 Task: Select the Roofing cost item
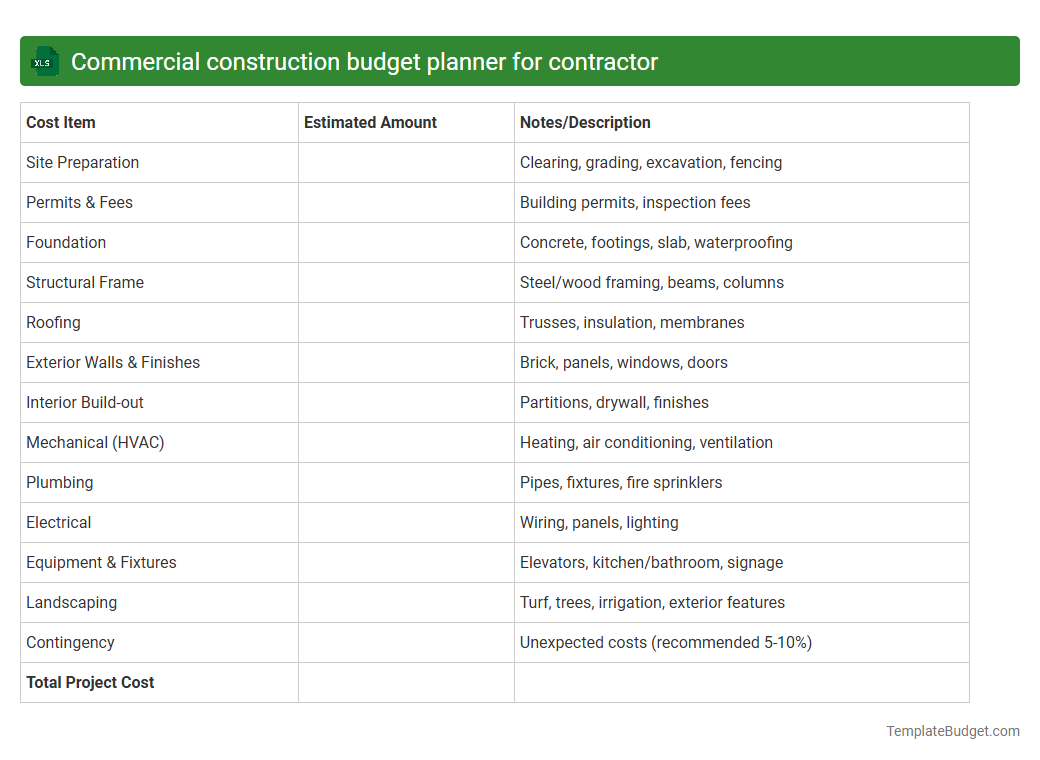click(53, 322)
